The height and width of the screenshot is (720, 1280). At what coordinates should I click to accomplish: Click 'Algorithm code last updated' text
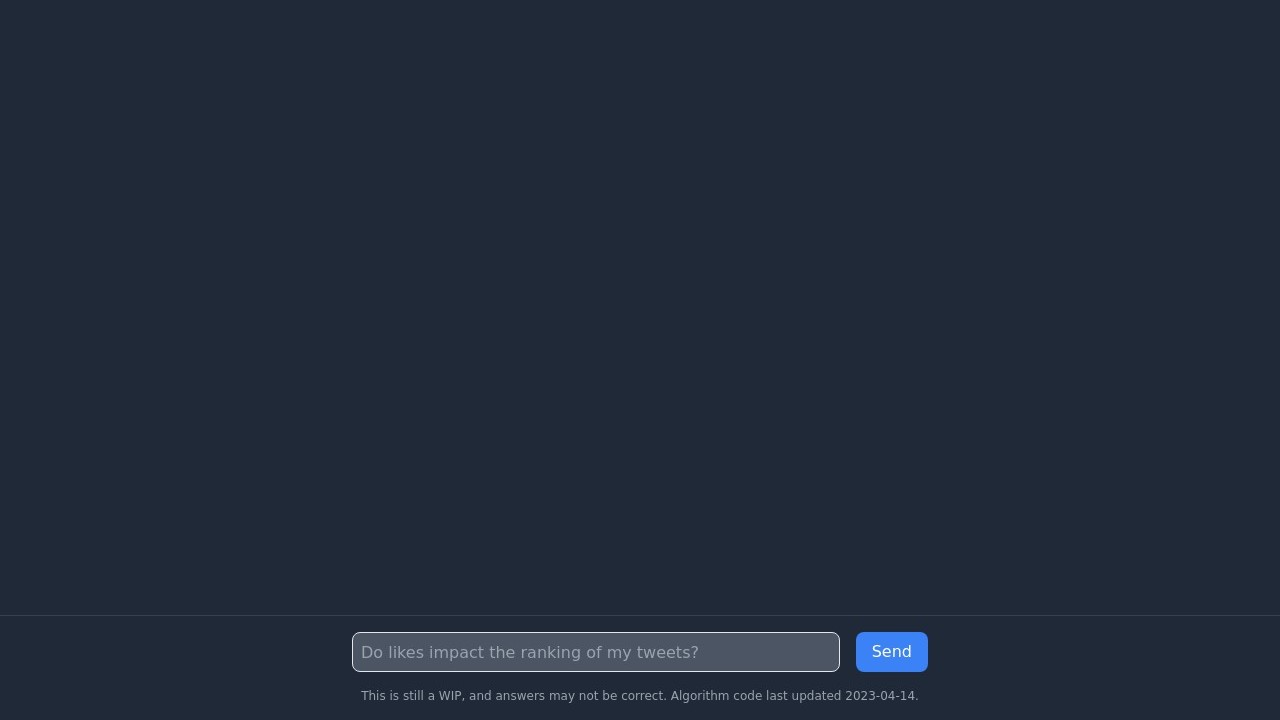tap(755, 696)
